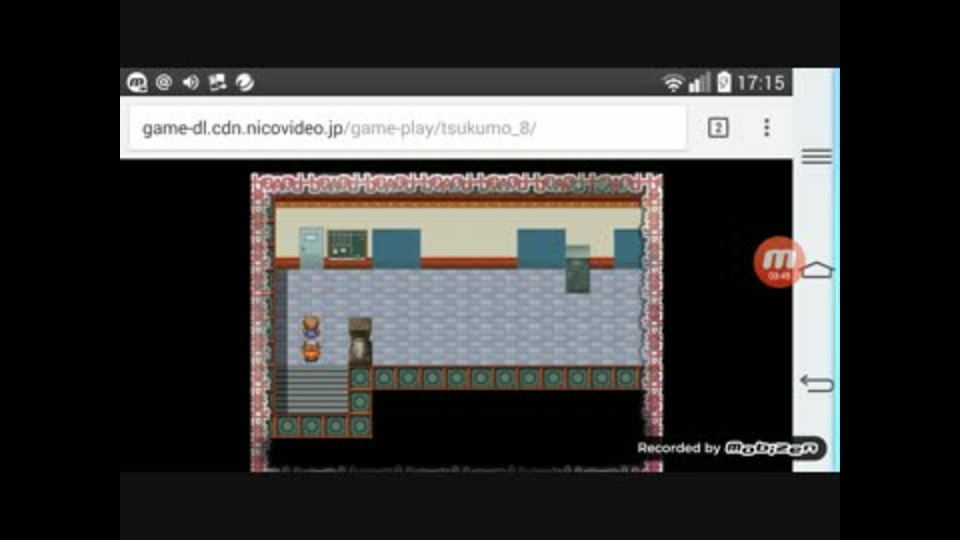Click the green bulletin board on the wall

(x=347, y=244)
